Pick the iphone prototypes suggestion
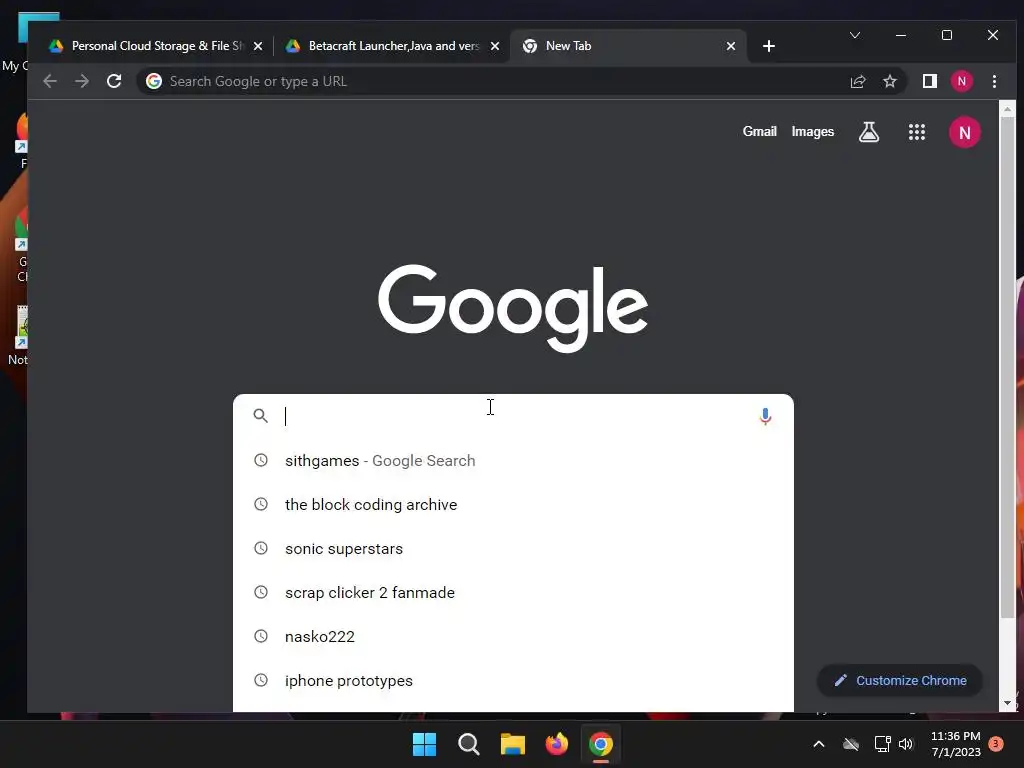 513,680
